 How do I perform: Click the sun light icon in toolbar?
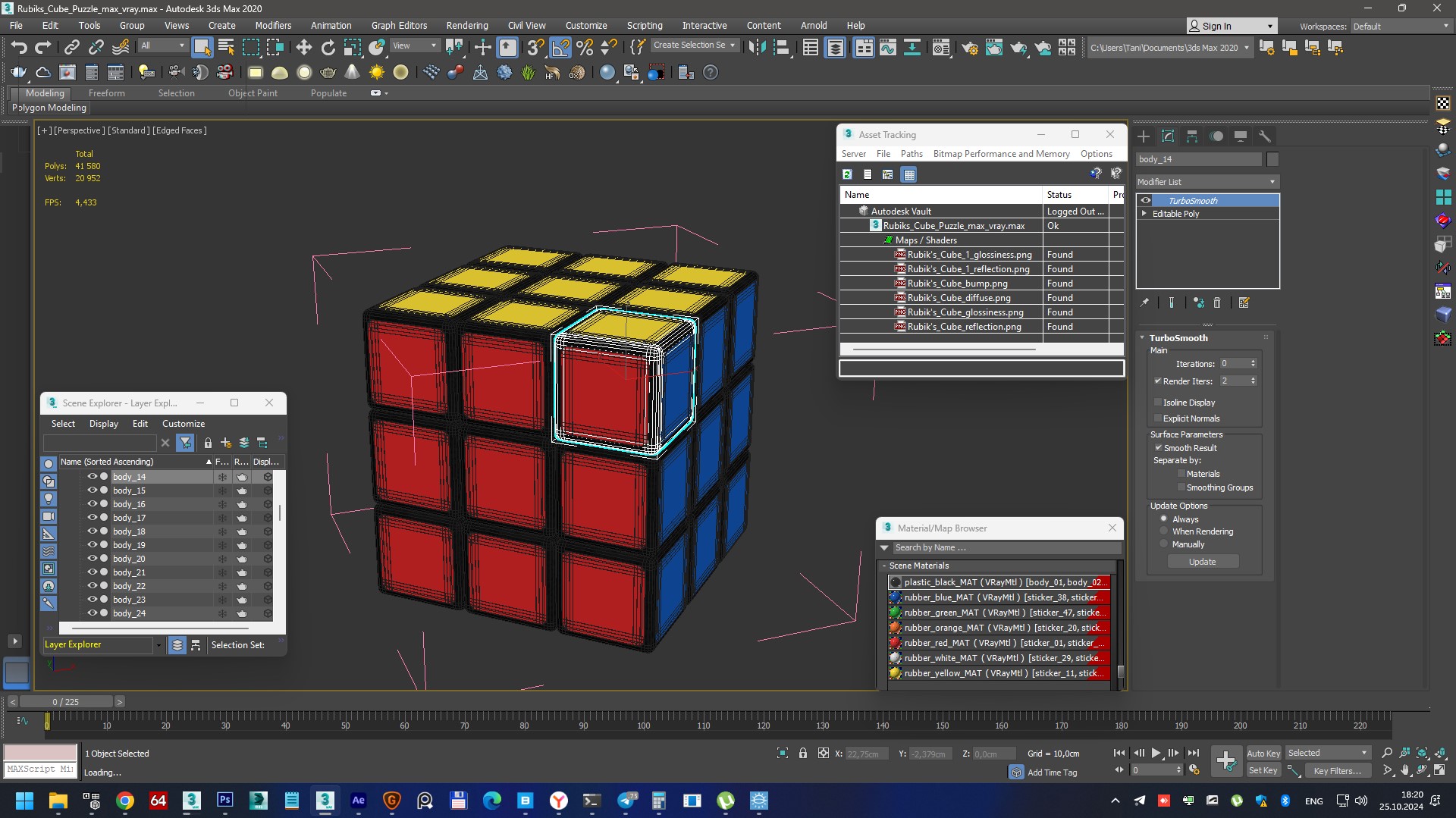(x=377, y=73)
